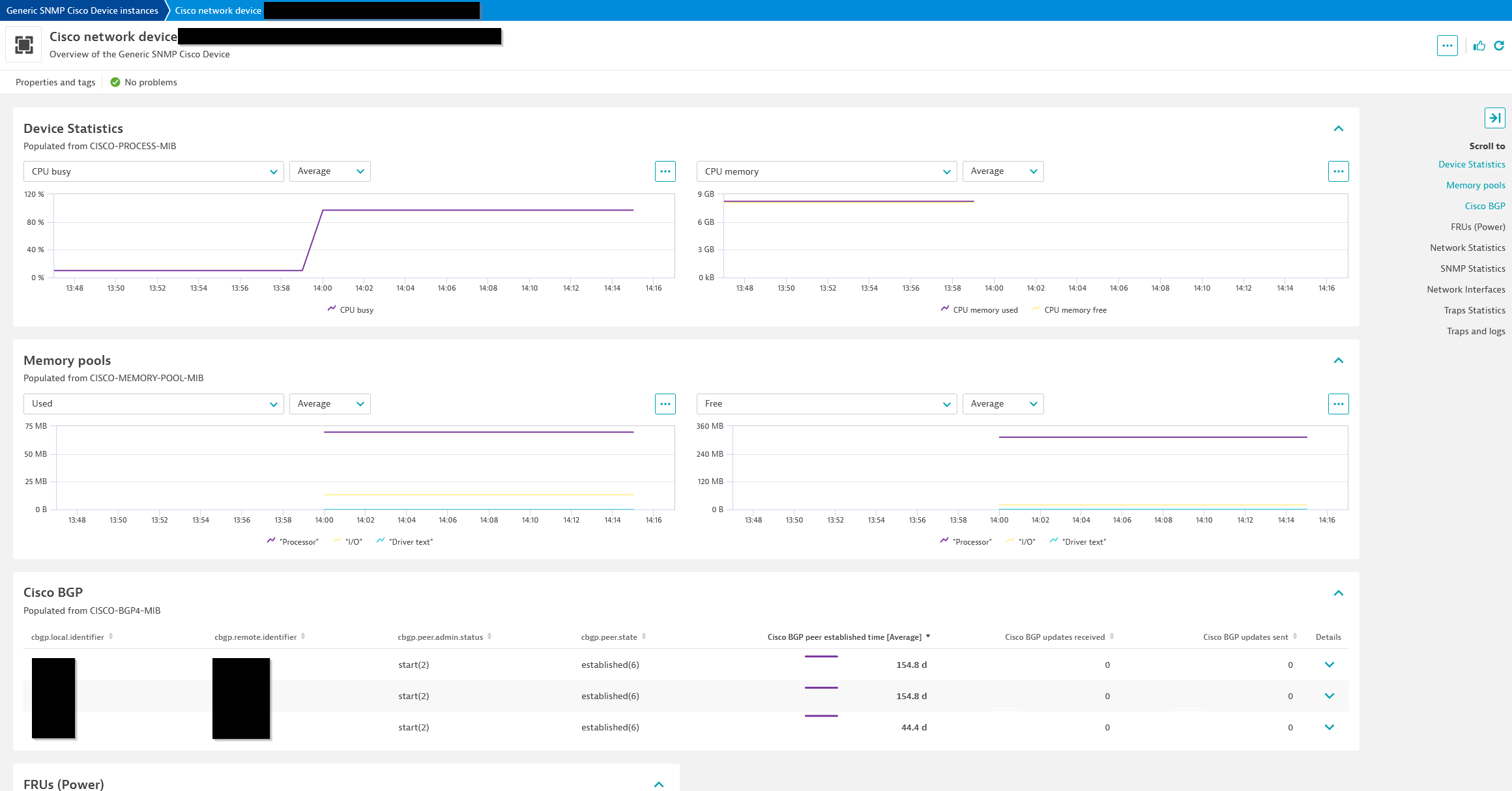Toggle "Processor" series in Used chart legend
Screen dimensions: 1512x791
coord(293,541)
